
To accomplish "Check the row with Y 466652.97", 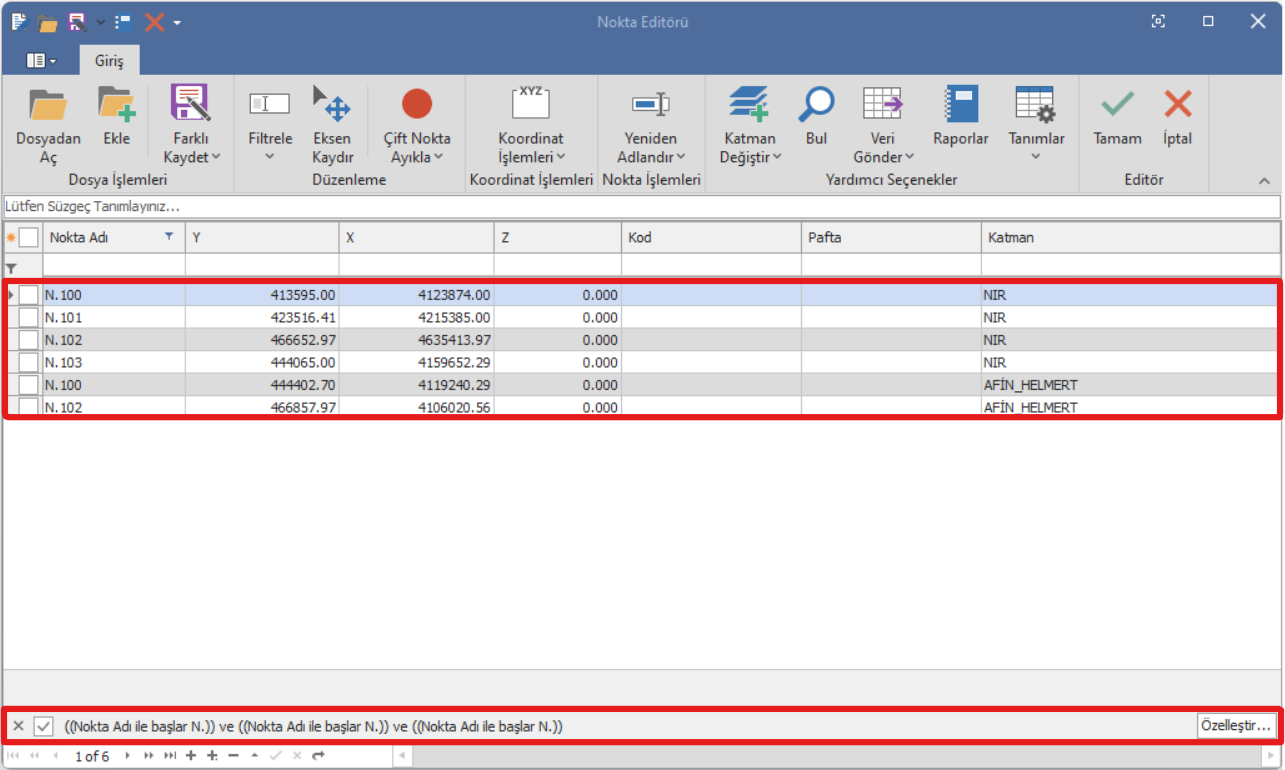I will (29, 340).
